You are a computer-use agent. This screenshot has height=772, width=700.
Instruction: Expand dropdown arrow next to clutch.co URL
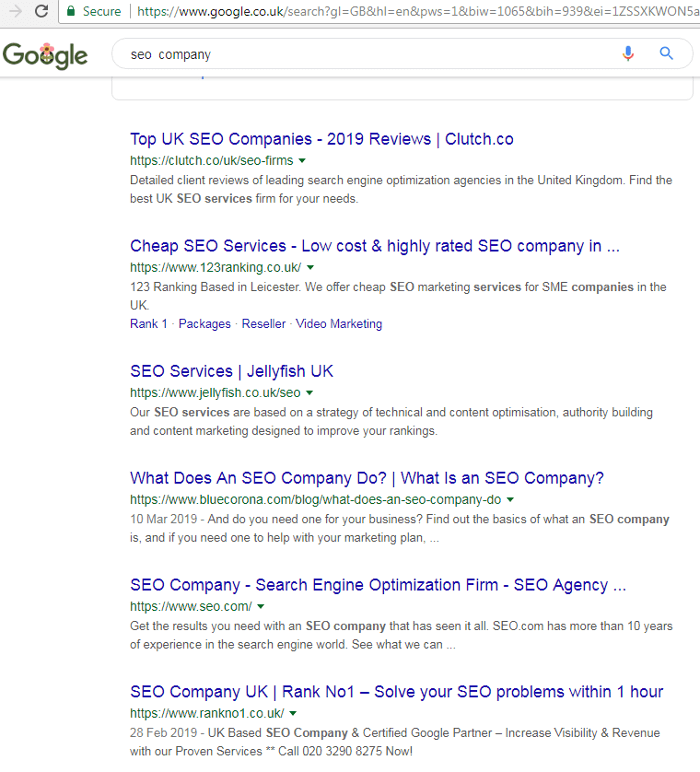(x=302, y=160)
